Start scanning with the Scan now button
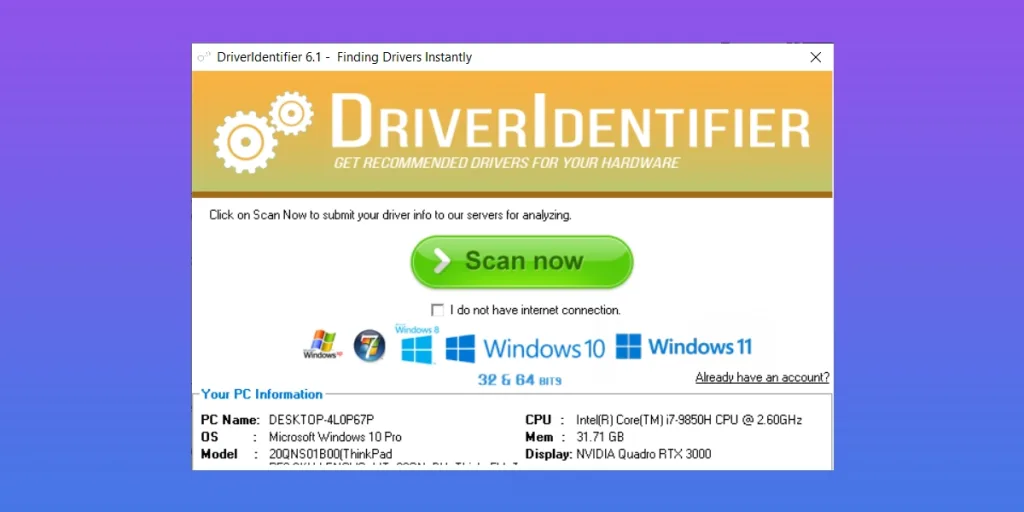The image size is (1024, 512). tap(522, 262)
